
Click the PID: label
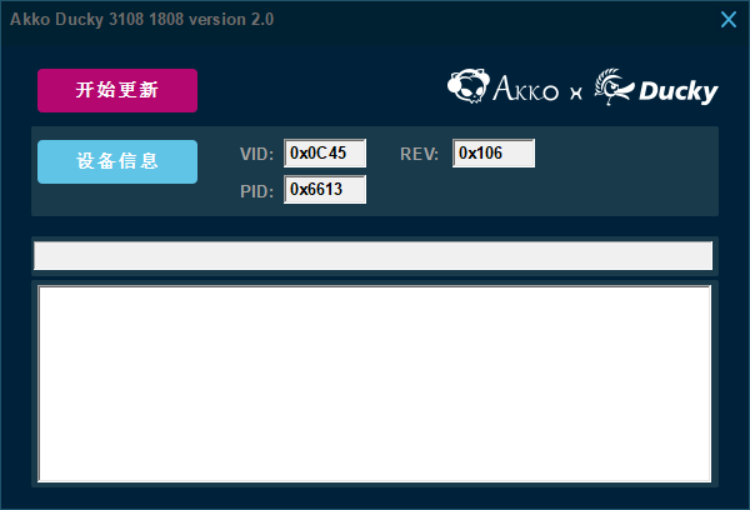pyautogui.click(x=256, y=191)
